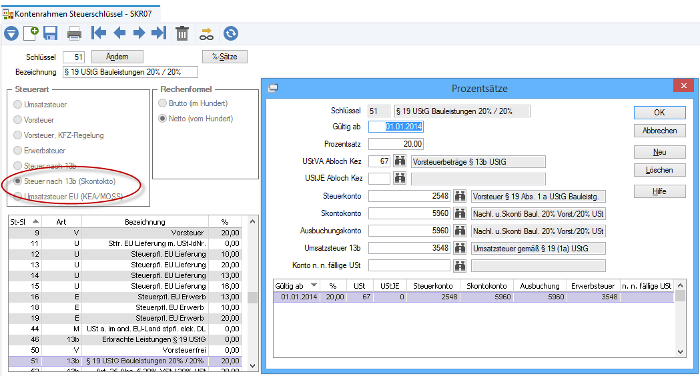Select Vorsteuer, KFZ-Regelung option
The width and height of the screenshot is (700, 376).
point(17,135)
